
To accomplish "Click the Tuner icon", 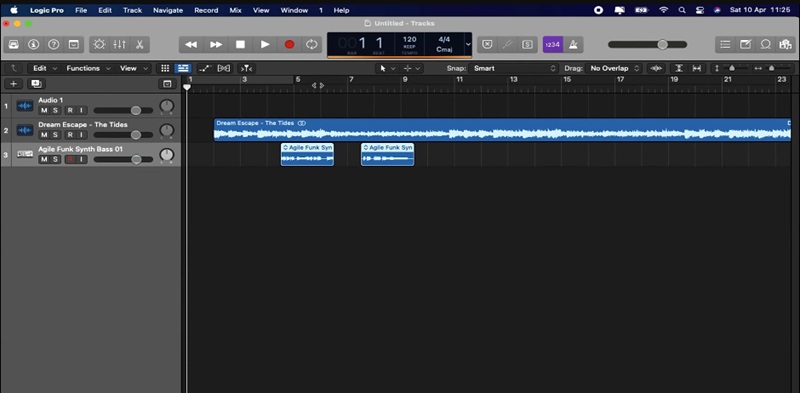I will [507, 45].
